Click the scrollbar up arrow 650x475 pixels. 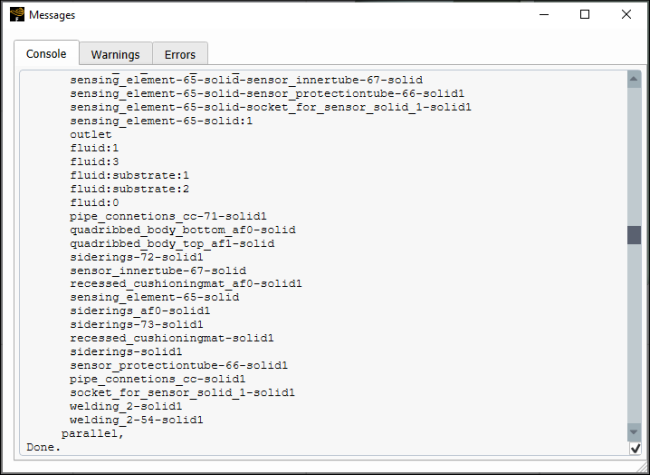(634, 79)
